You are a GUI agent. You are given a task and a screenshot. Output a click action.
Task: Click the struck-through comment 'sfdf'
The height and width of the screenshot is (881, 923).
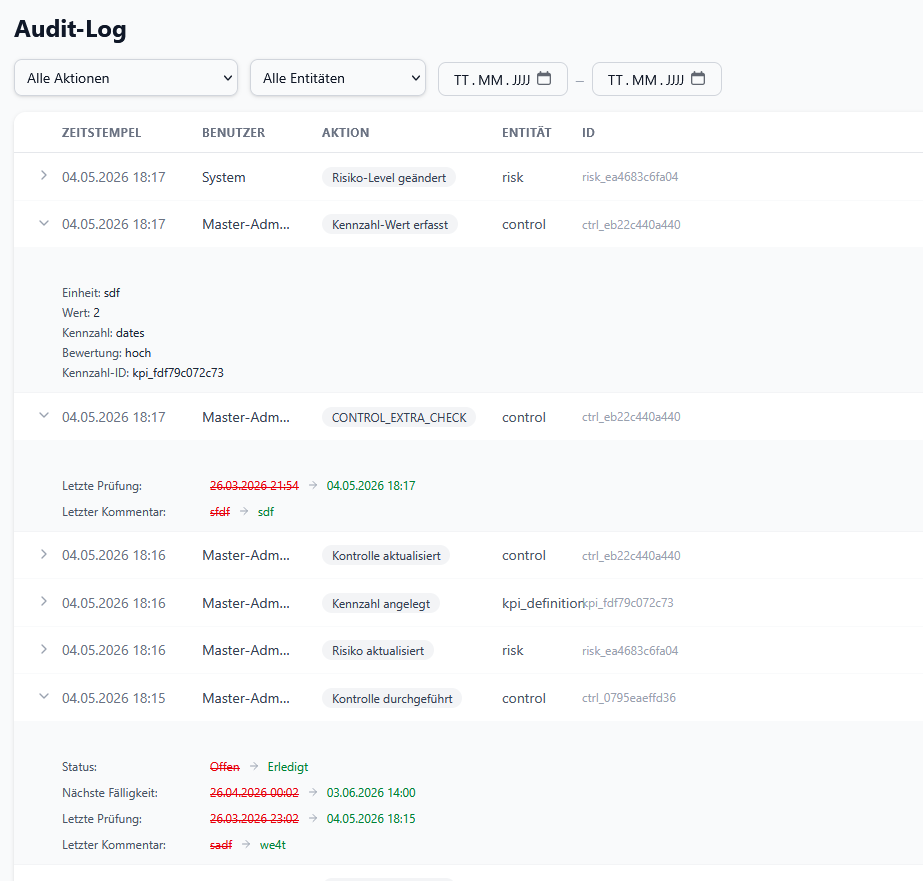(220, 511)
